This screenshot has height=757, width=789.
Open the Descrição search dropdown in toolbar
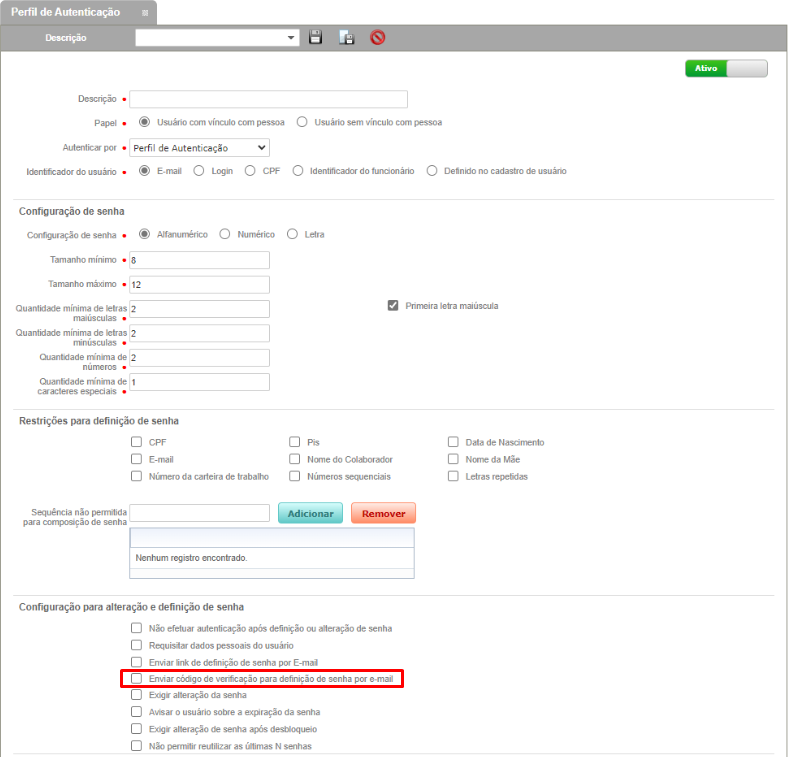click(x=292, y=38)
